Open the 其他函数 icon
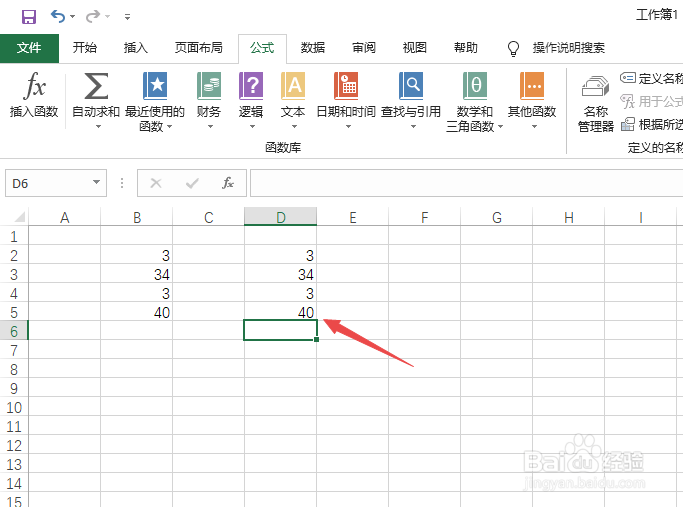This screenshot has width=683, height=507. (x=532, y=86)
